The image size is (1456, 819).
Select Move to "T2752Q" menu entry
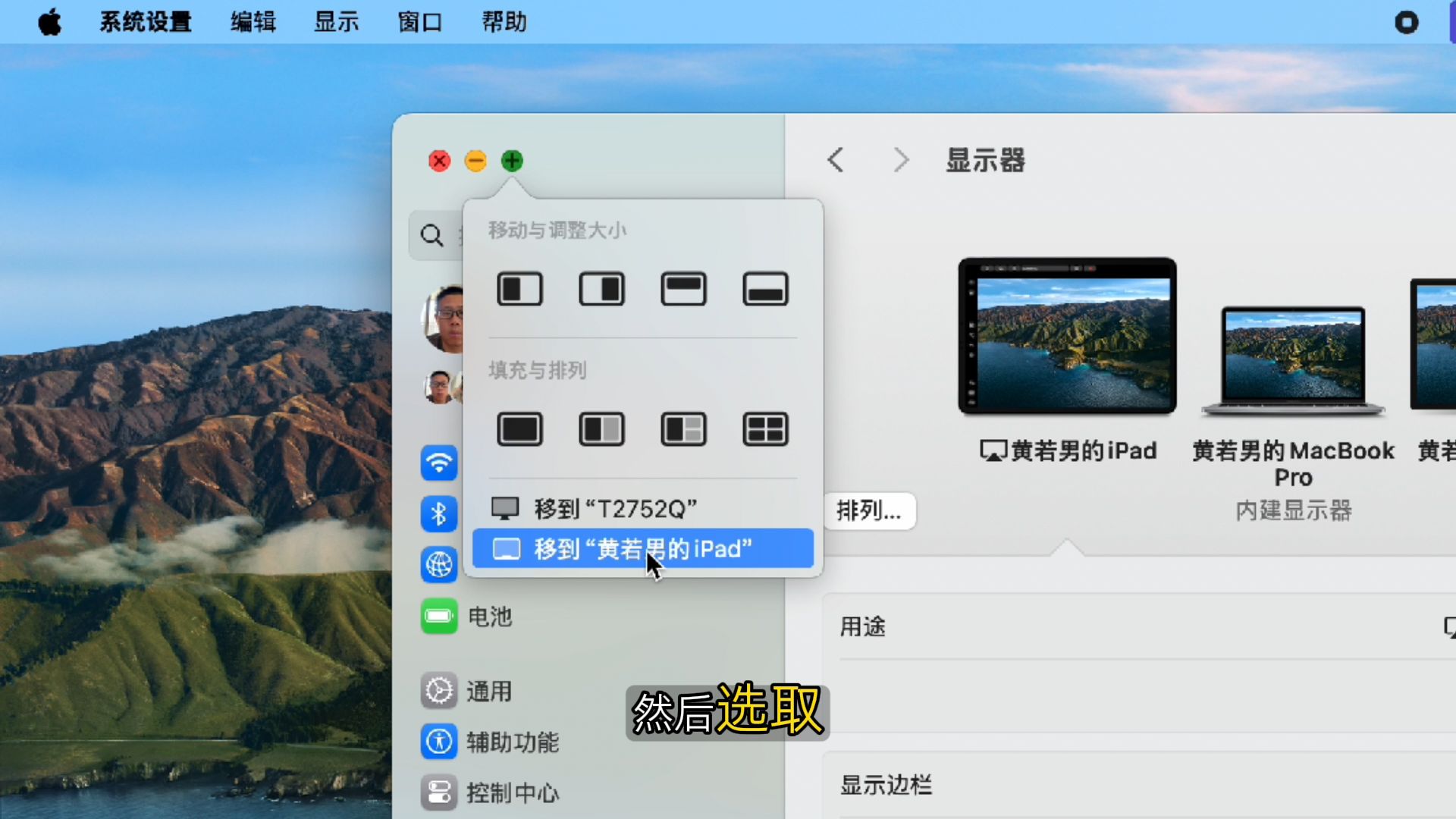pos(642,509)
